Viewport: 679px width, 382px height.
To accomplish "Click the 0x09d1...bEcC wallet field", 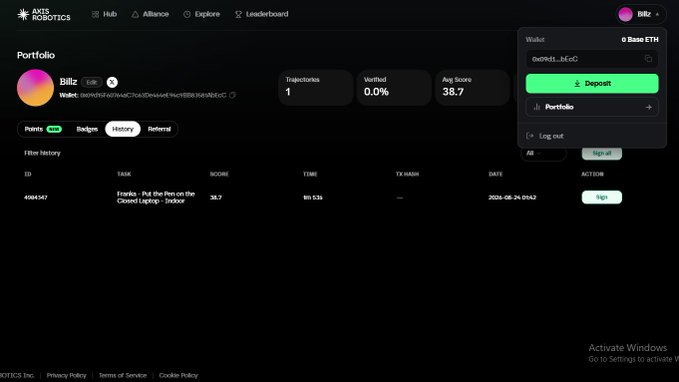I will tap(592, 59).
